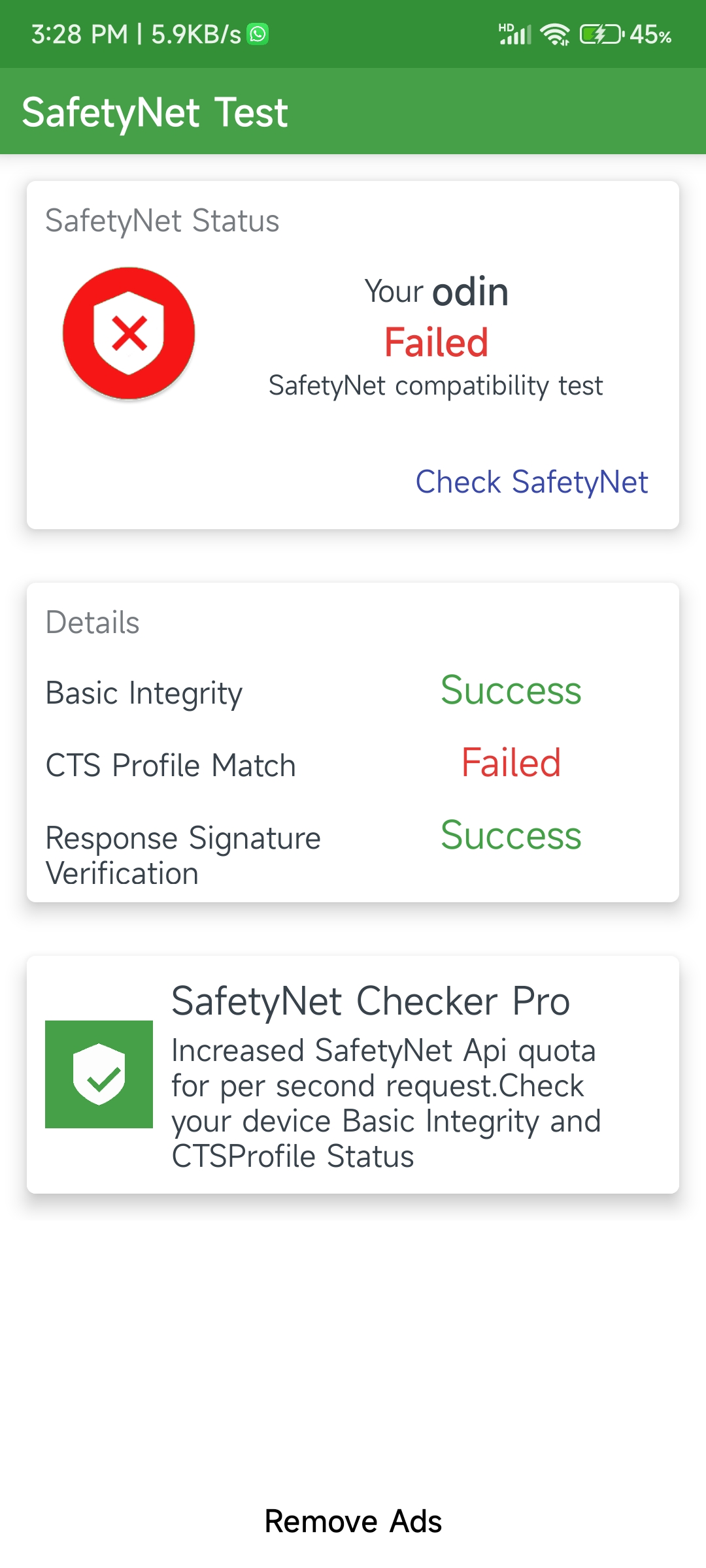706x1568 pixels.
Task: Tap the battery charging icon in status bar
Action: (x=601, y=34)
